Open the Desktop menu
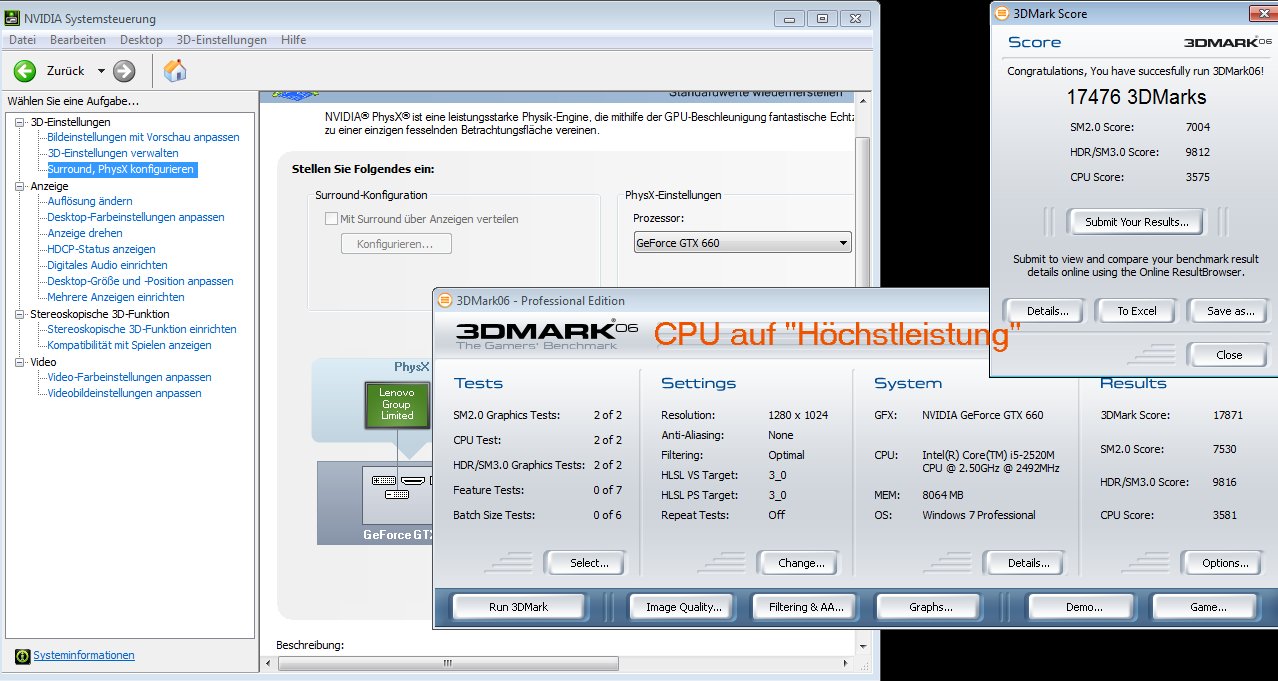The height and width of the screenshot is (681, 1278). pyautogui.click(x=141, y=40)
